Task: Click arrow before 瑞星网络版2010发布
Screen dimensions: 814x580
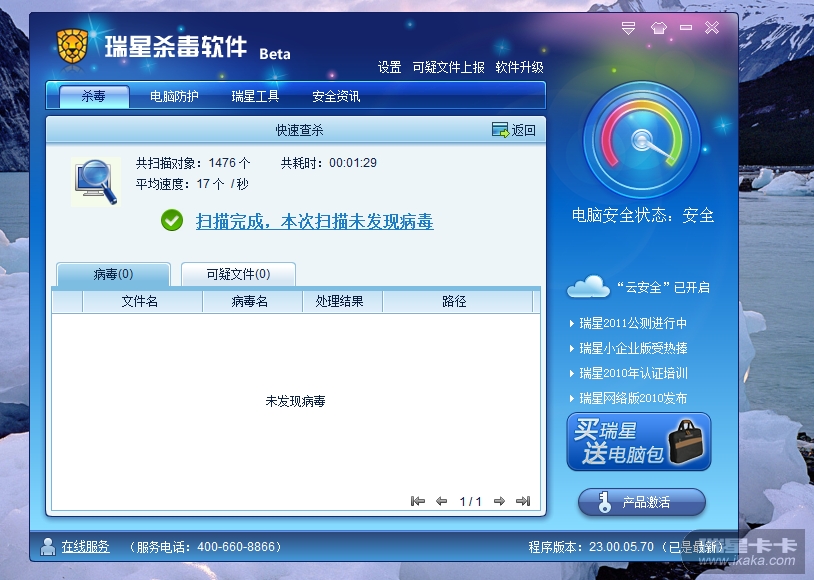Action: click(572, 398)
